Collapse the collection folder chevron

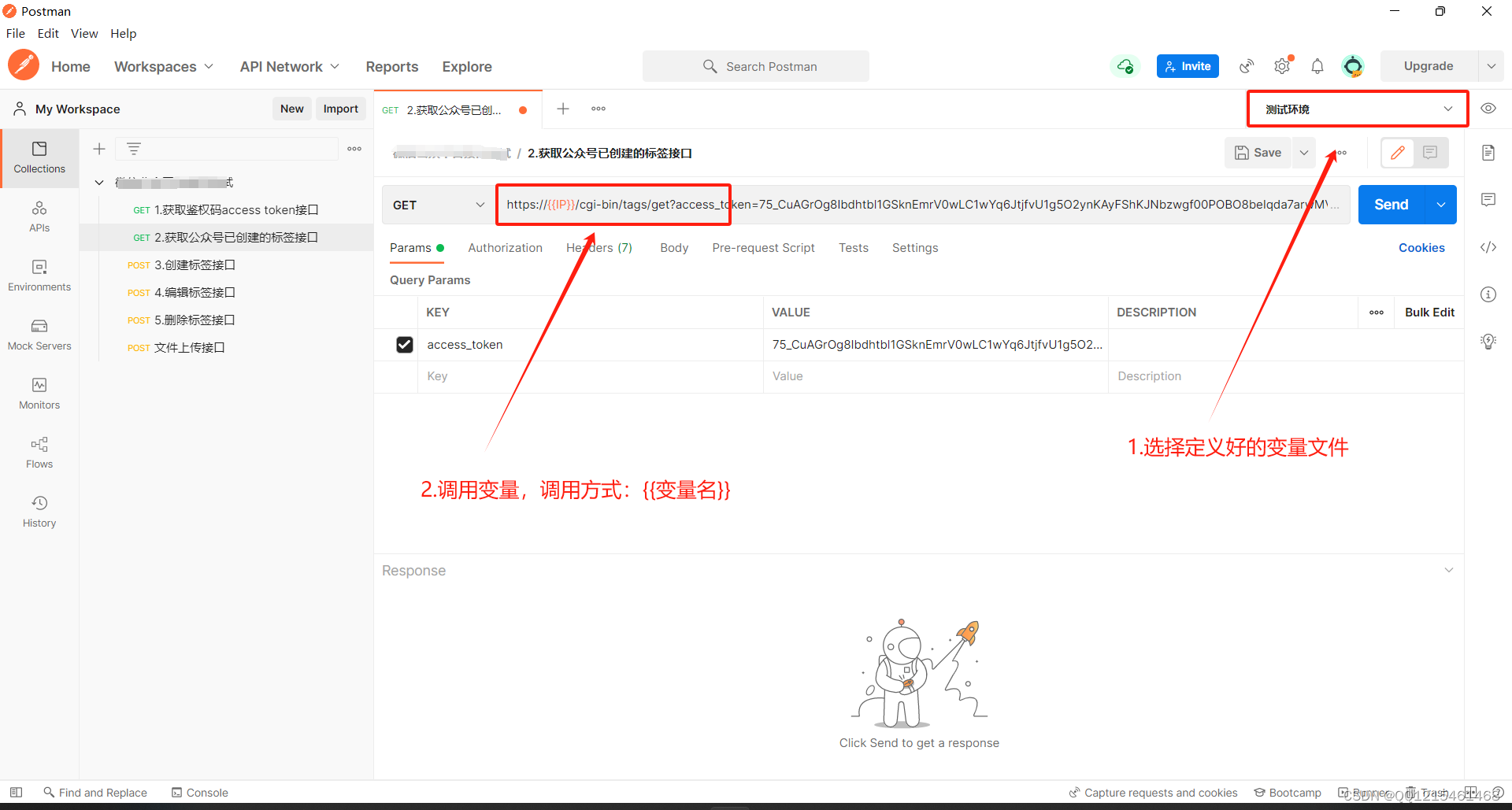[x=99, y=183]
